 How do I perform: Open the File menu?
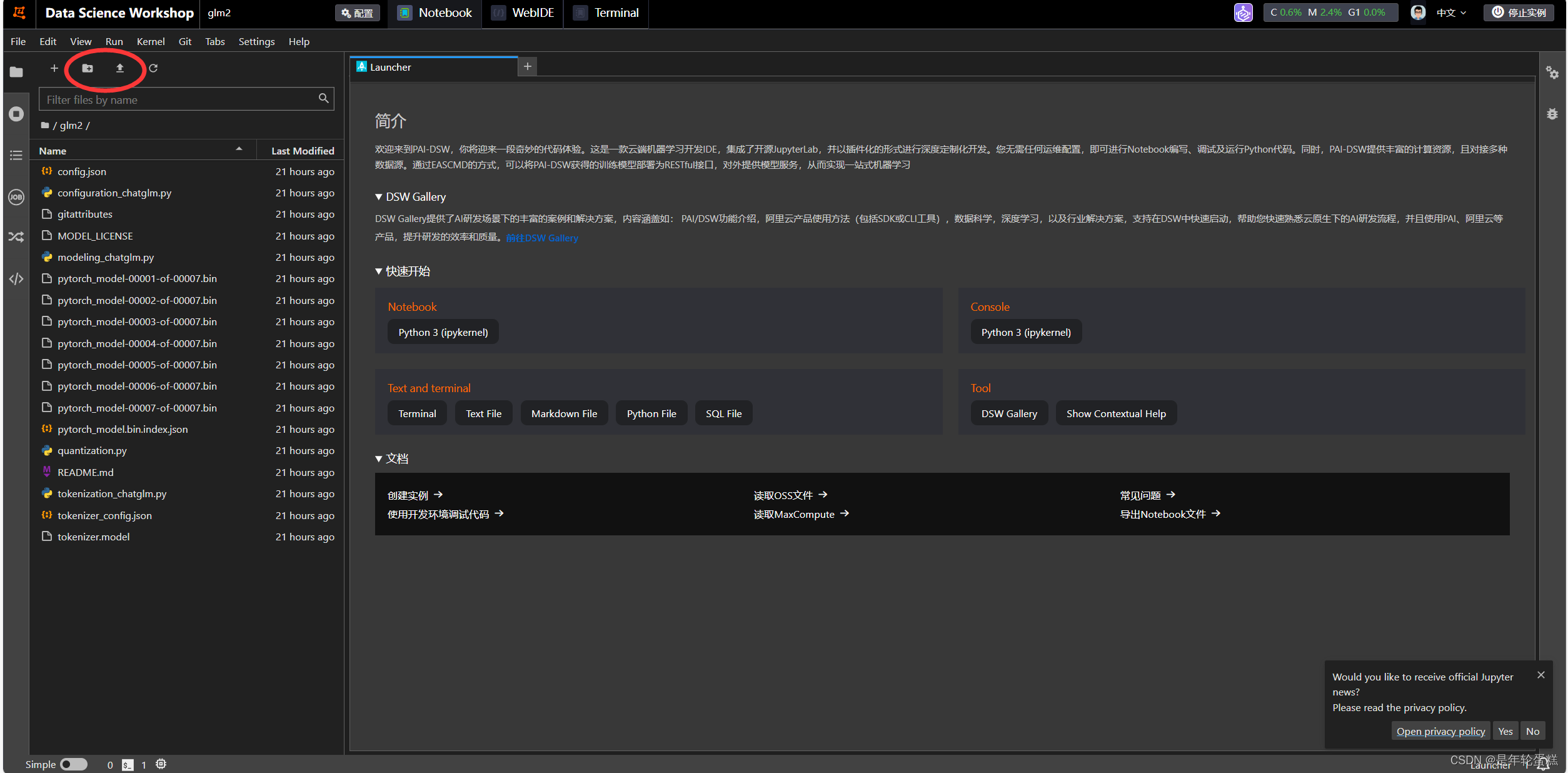pyautogui.click(x=18, y=41)
